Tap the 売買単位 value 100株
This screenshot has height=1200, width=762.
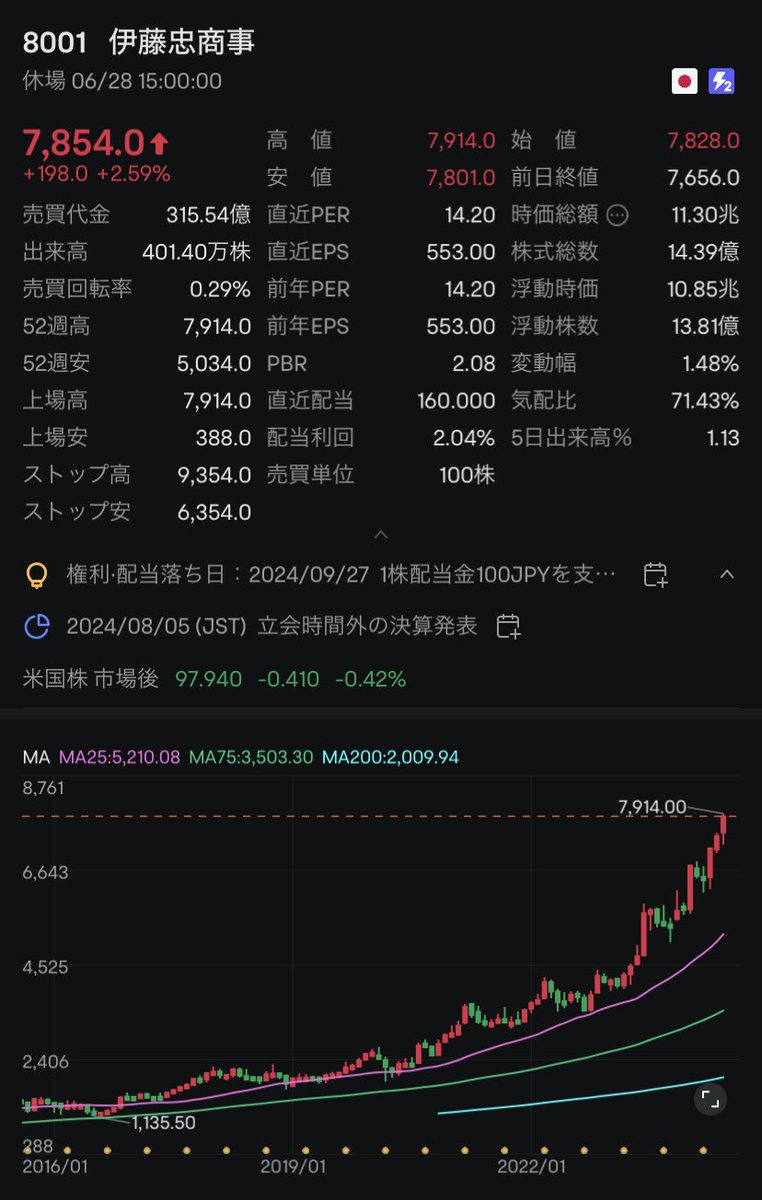click(467, 475)
